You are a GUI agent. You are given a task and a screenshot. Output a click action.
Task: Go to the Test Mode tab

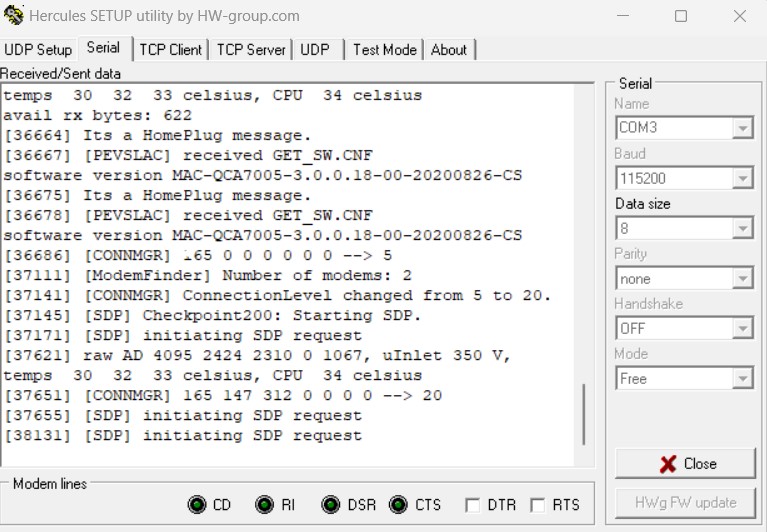coord(384,50)
